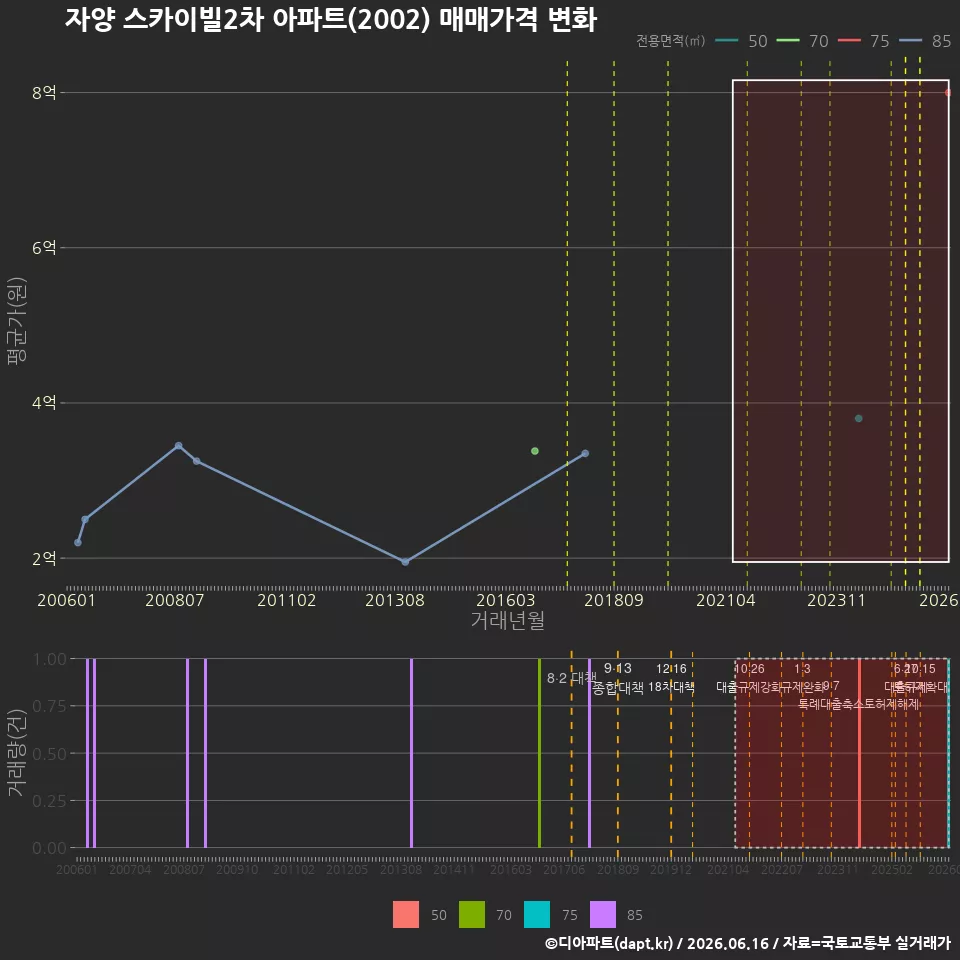This screenshot has width=960, height=960.
Task: Click the '0.75' volume axis label
Action: tap(50, 706)
